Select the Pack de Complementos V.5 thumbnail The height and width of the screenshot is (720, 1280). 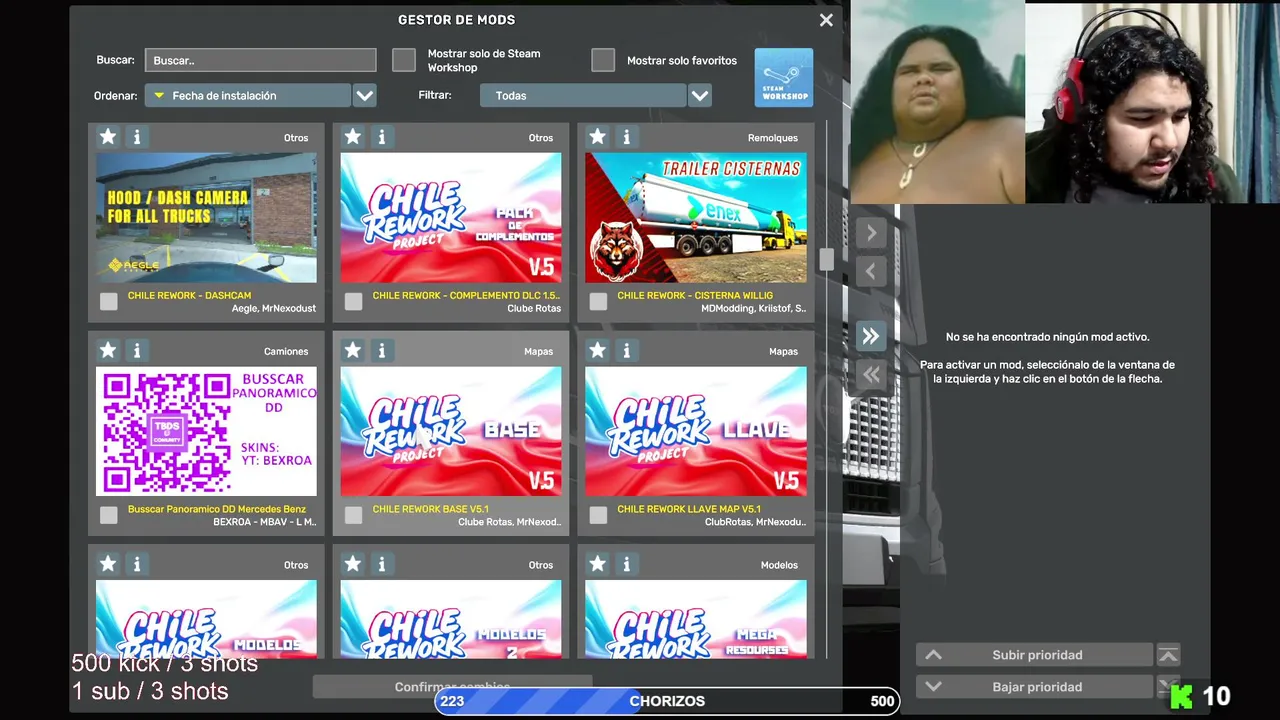(x=451, y=217)
